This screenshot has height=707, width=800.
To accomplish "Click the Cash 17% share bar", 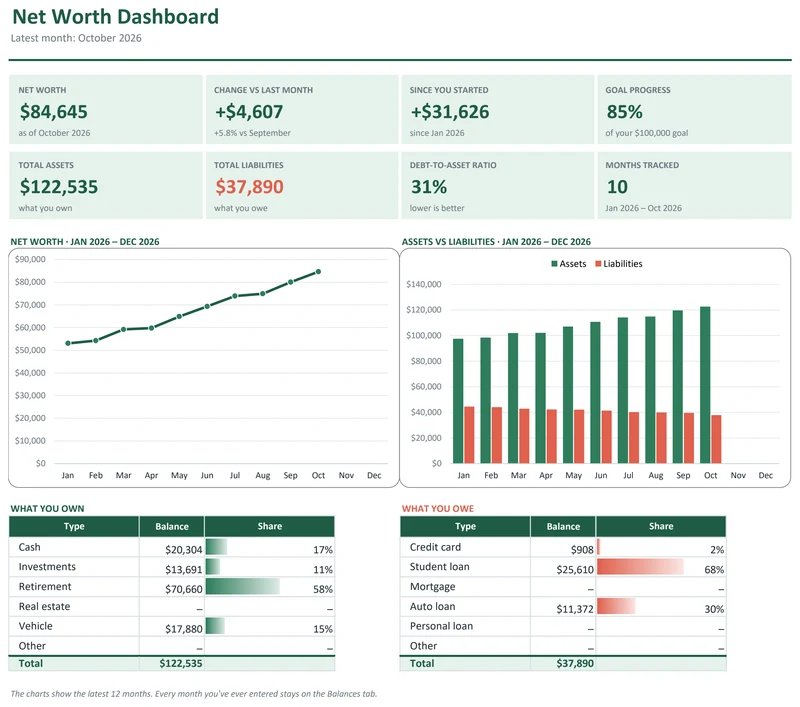I will point(216,547).
